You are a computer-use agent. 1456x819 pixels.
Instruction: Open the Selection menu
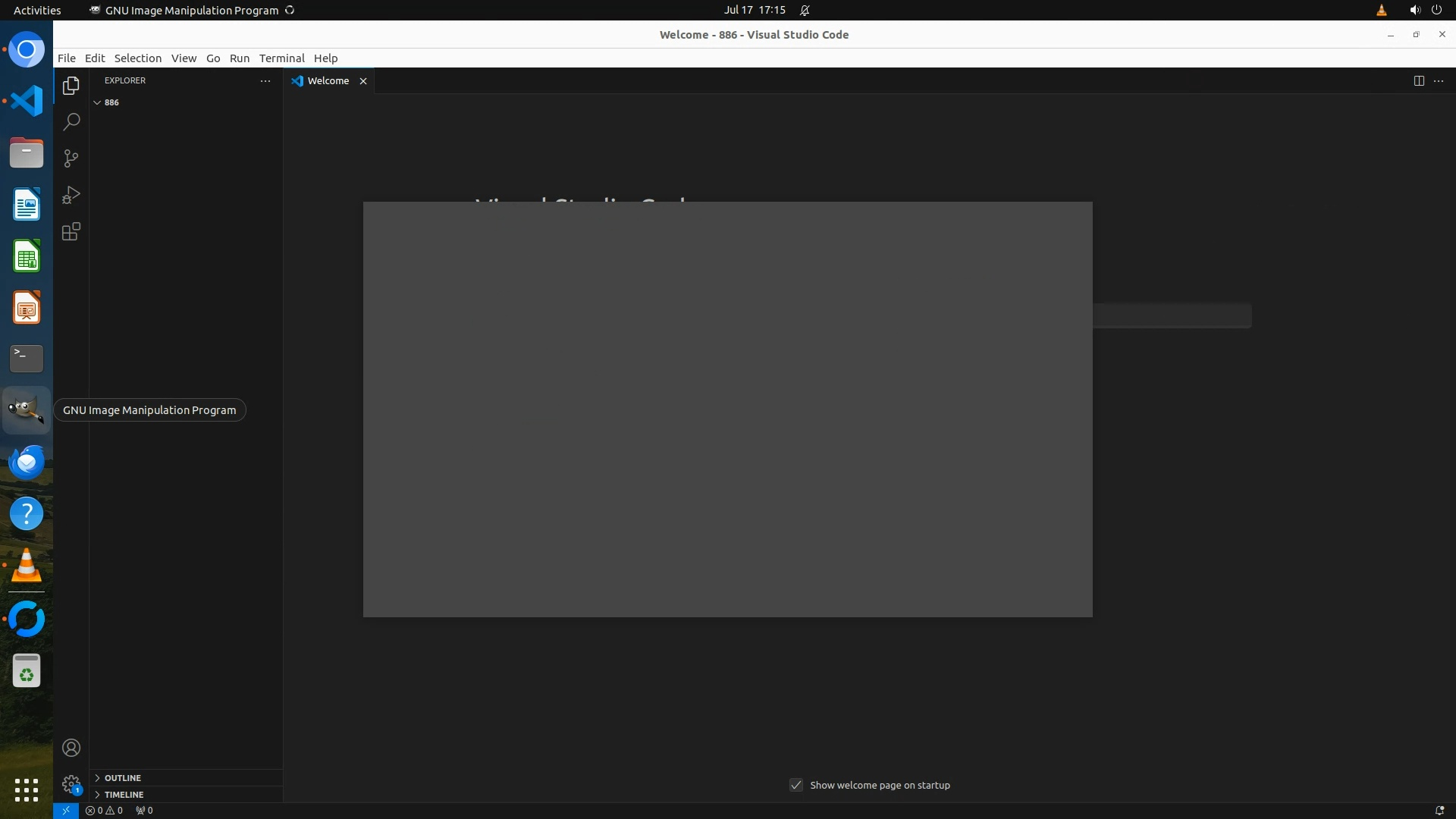pos(137,58)
